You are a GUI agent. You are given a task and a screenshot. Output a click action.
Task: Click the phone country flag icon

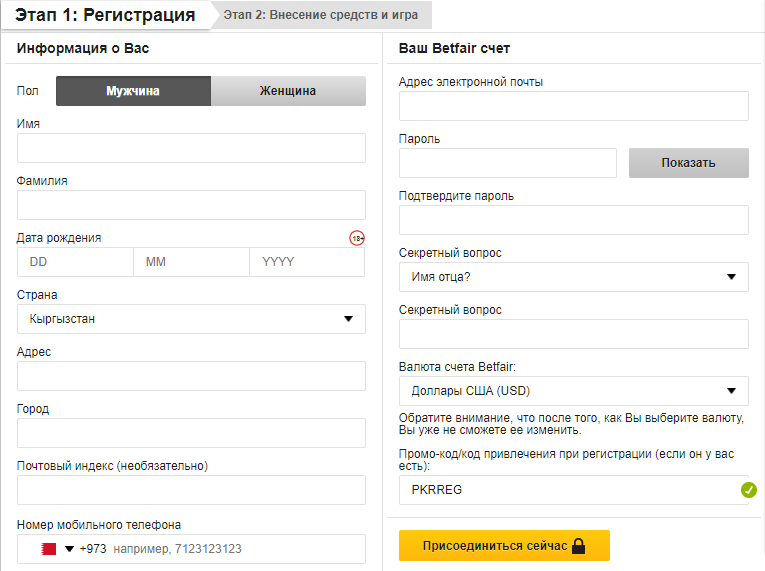(48, 549)
